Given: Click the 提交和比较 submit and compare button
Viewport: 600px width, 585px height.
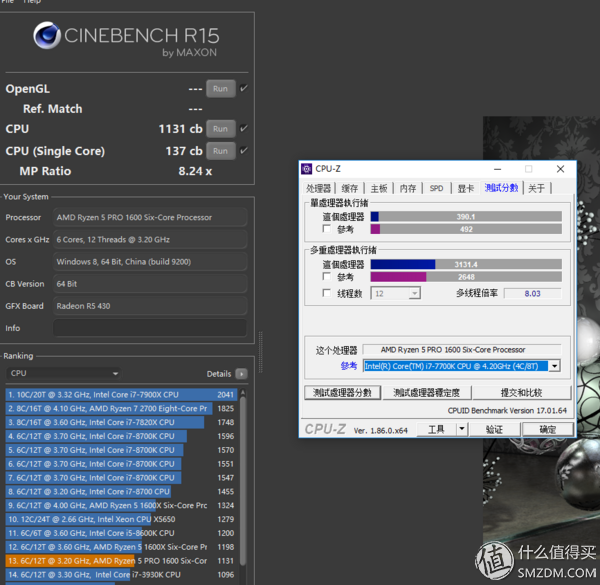Looking at the screenshot, I should pos(522,393).
